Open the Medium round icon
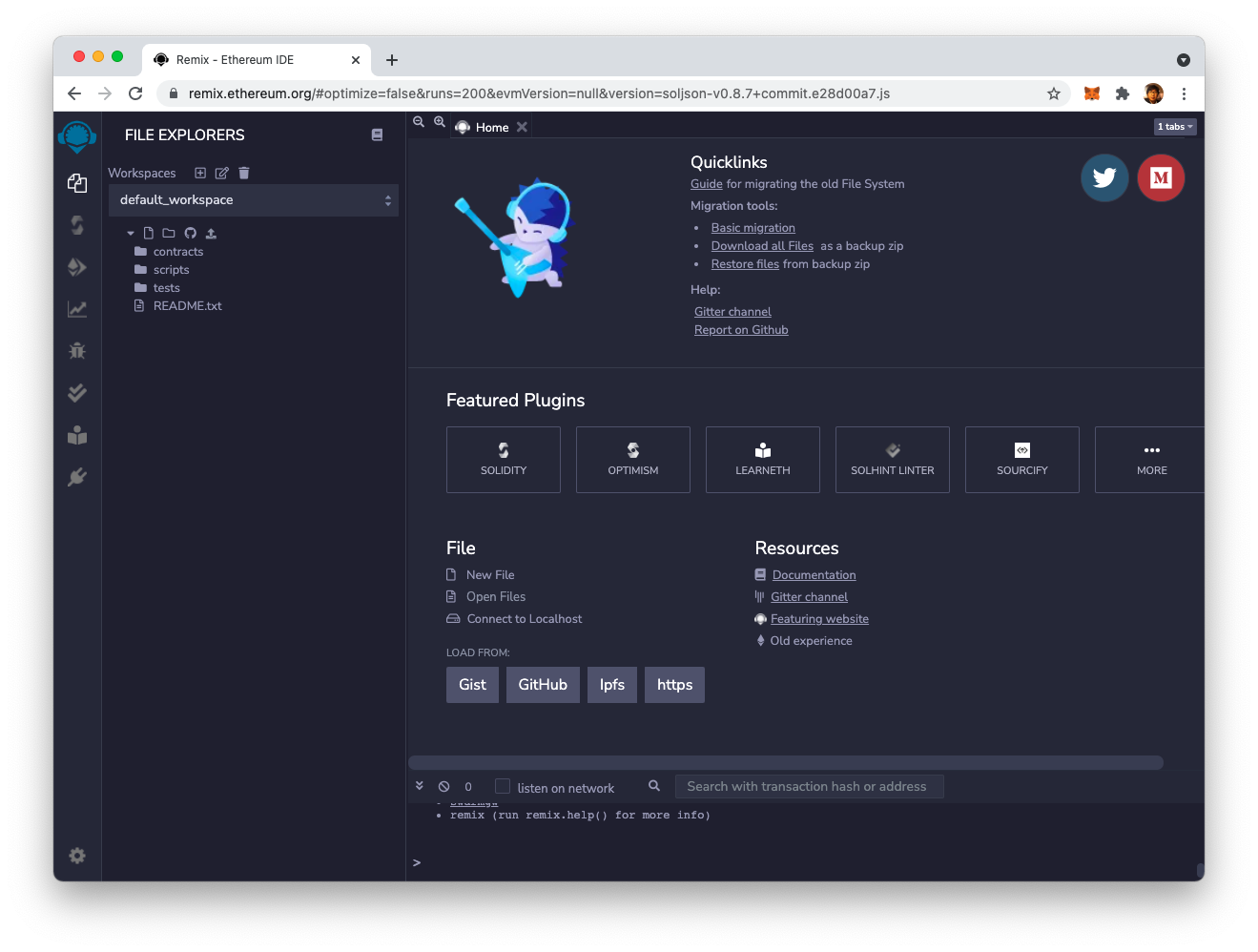Image resolution: width=1258 pixels, height=952 pixels. pos(1161,177)
